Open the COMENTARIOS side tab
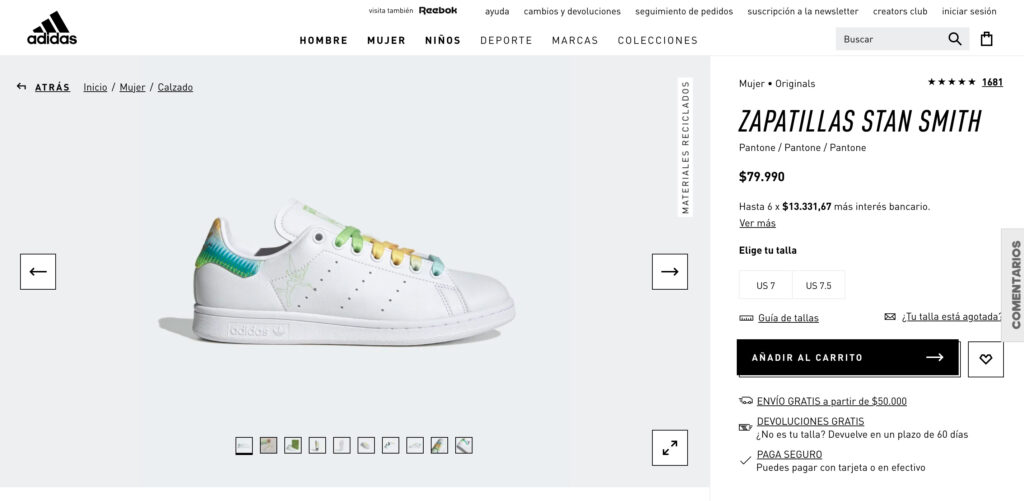Image resolution: width=1024 pixels, height=501 pixels. pos(1015,285)
